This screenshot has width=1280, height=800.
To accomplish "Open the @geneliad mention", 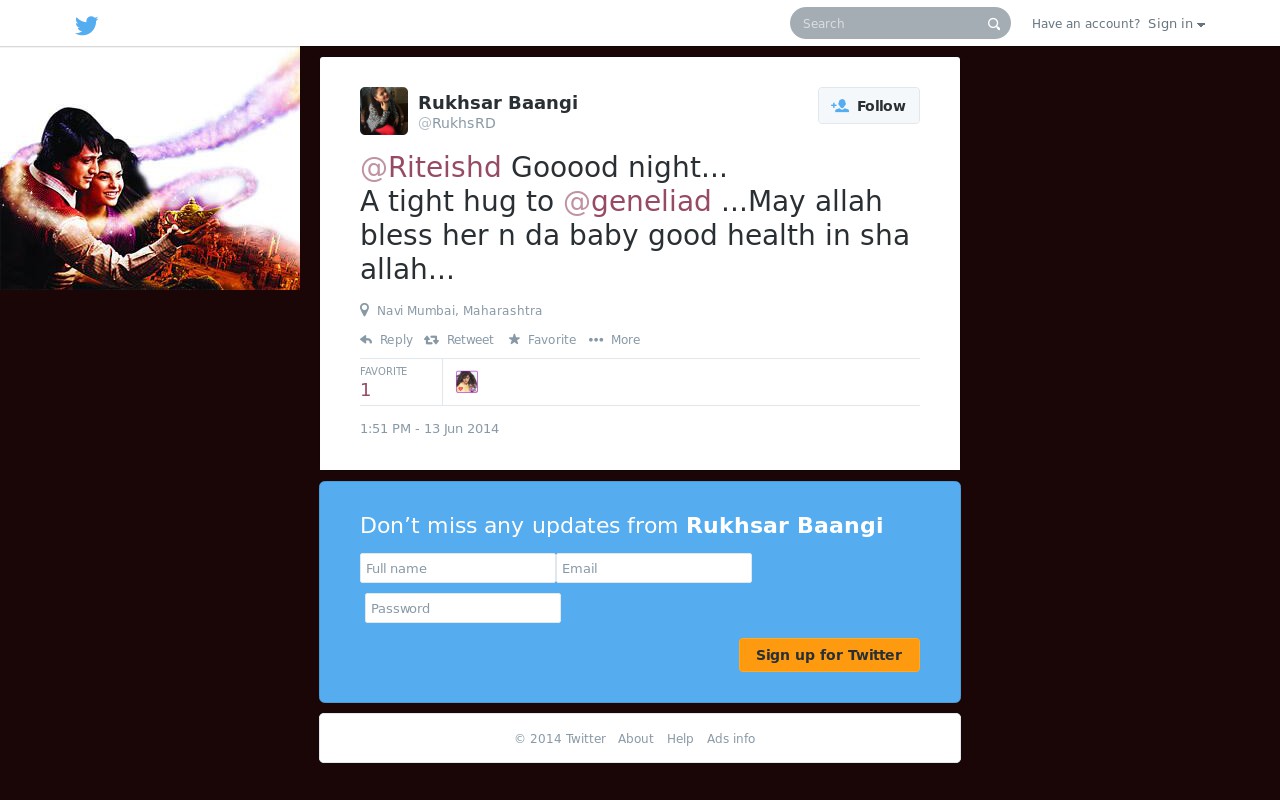I will [x=637, y=201].
